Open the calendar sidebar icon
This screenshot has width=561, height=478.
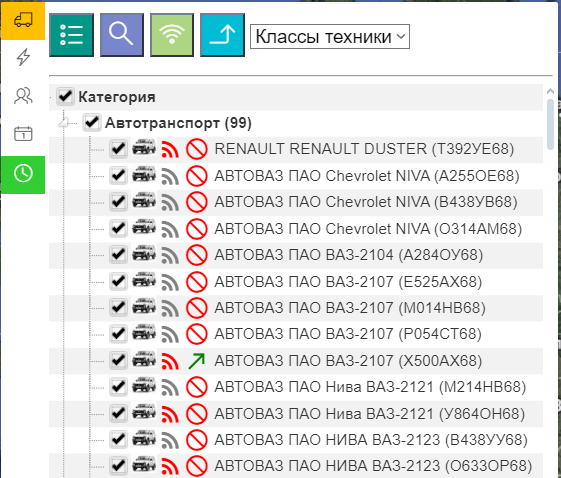tap(23, 134)
